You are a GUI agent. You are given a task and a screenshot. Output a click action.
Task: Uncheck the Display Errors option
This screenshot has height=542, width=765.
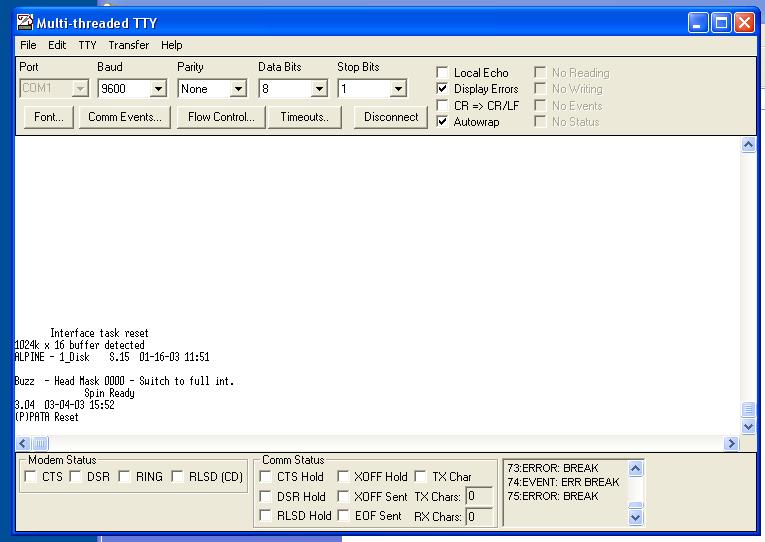pos(443,89)
